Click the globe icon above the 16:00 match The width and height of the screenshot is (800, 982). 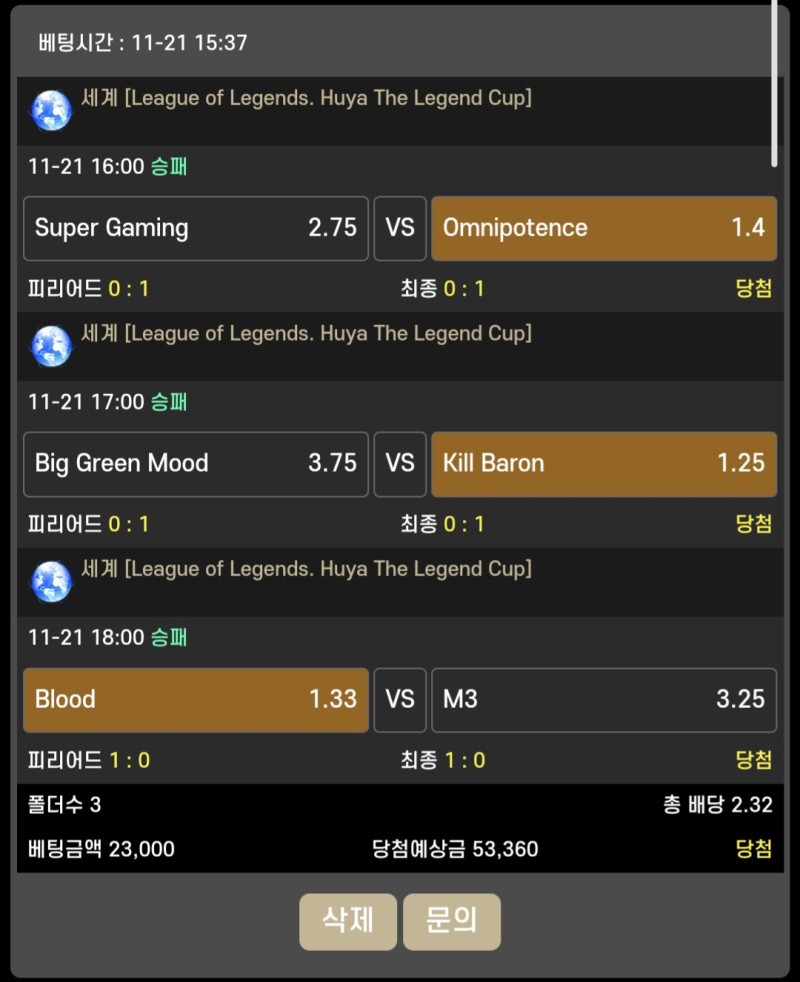tap(51, 111)
